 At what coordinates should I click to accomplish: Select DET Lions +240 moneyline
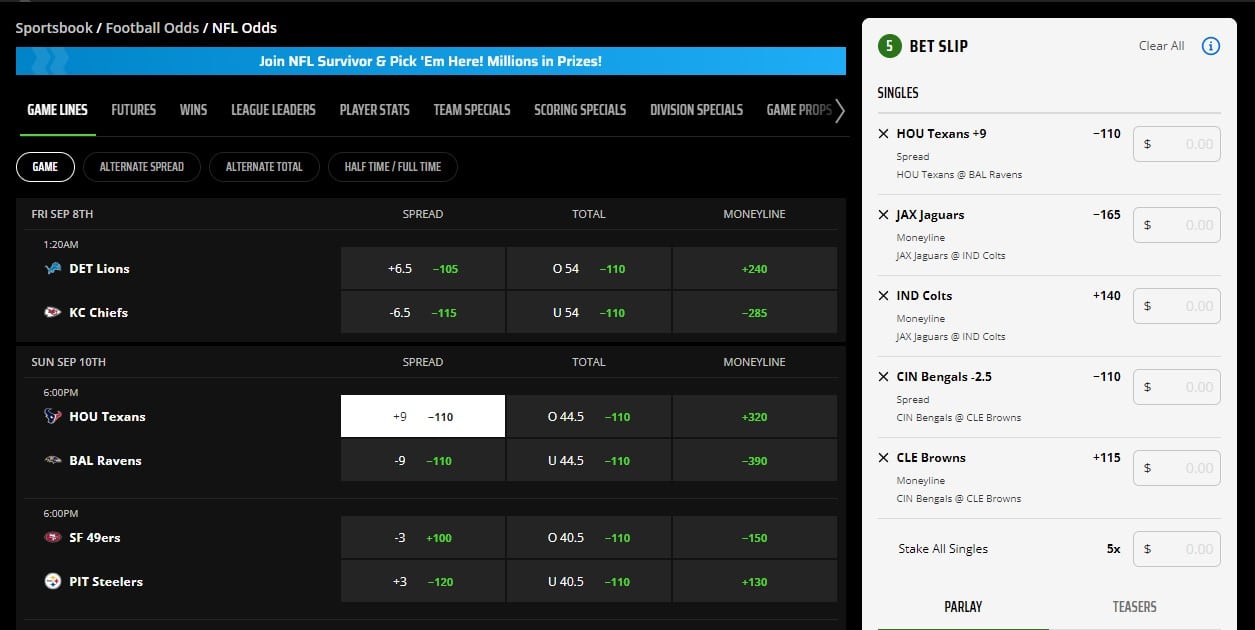(755, 268)
